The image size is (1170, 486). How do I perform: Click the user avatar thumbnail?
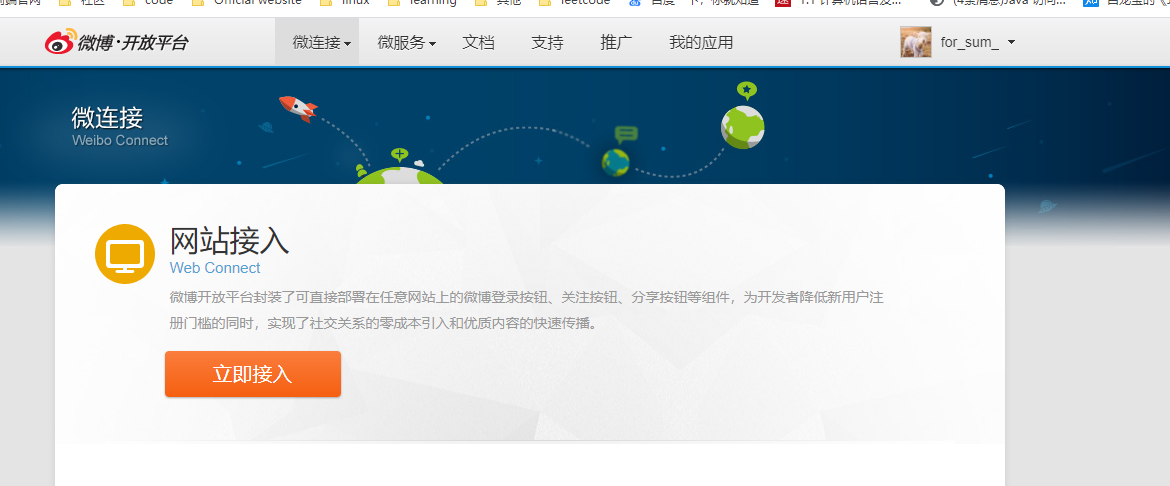point(916,42)
